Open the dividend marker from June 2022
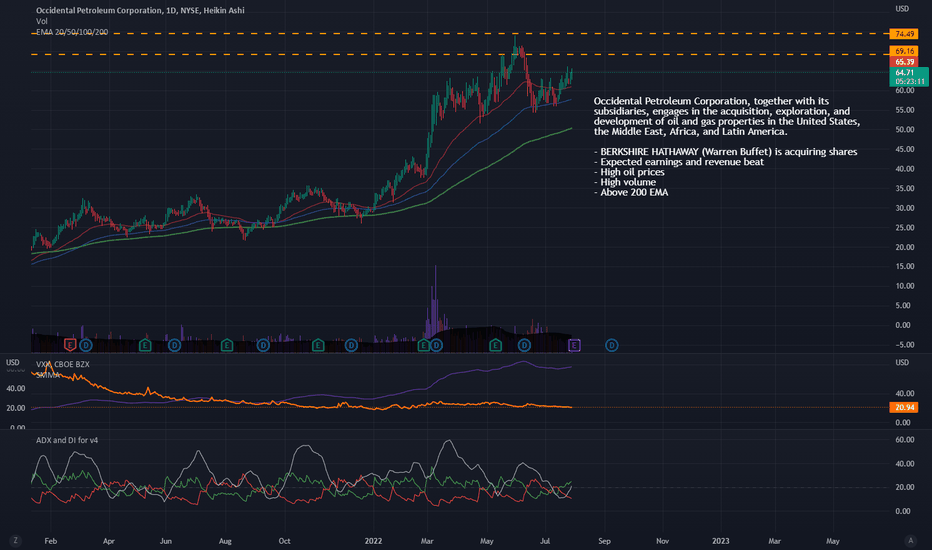The height and width of the screenshot is (550, 932). point(524,345)
